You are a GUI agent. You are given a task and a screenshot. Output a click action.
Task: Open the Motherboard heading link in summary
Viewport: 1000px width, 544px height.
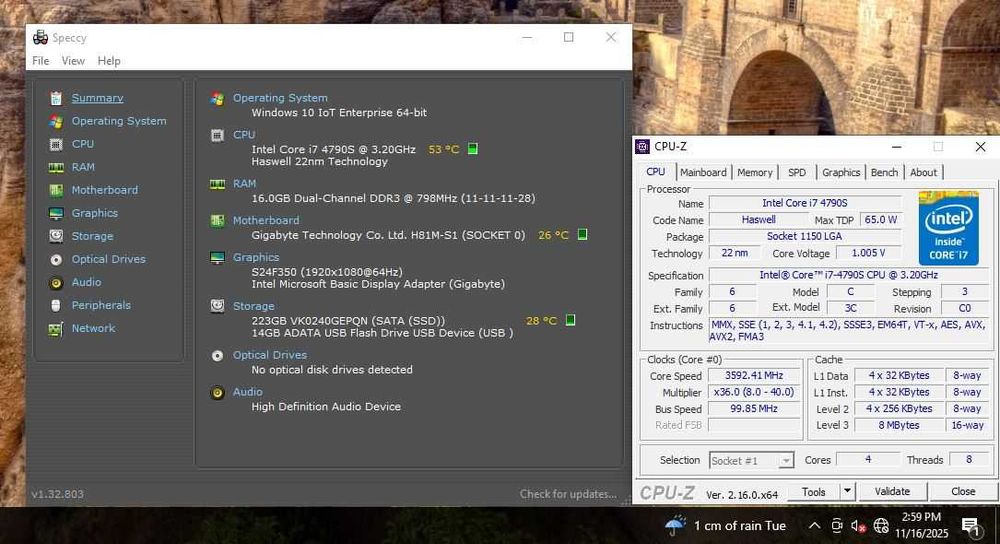coord(265,220)
